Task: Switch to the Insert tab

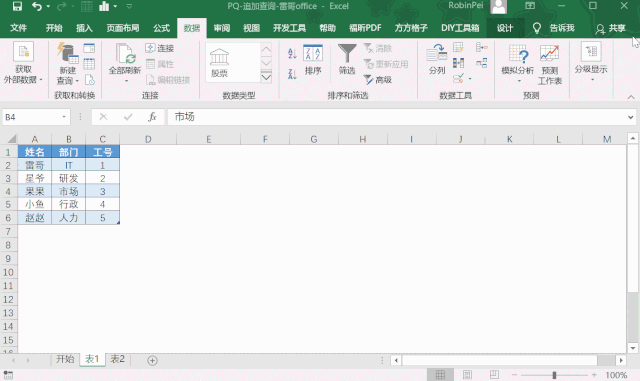Action: coord(84,28)
